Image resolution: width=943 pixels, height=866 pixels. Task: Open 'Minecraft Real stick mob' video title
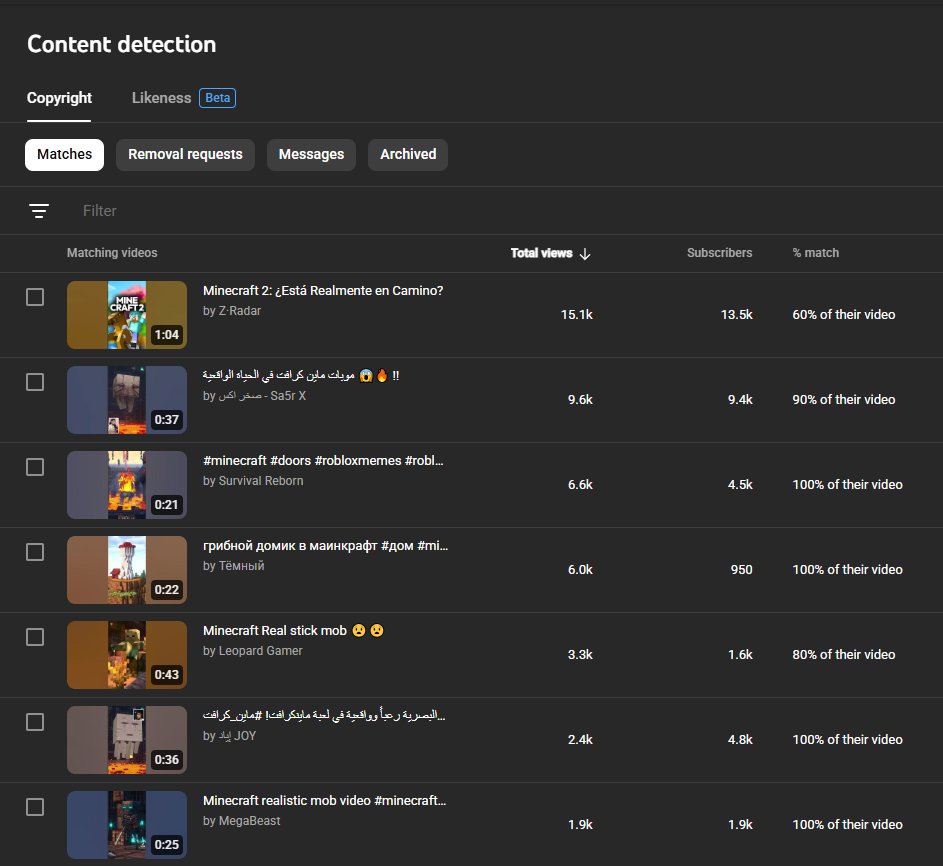click(293, 630)
